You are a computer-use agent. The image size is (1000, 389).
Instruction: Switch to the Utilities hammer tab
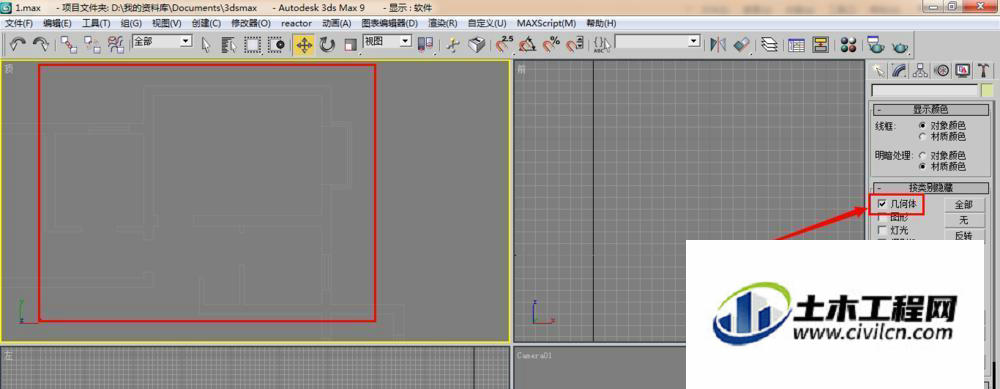point(984,70)
